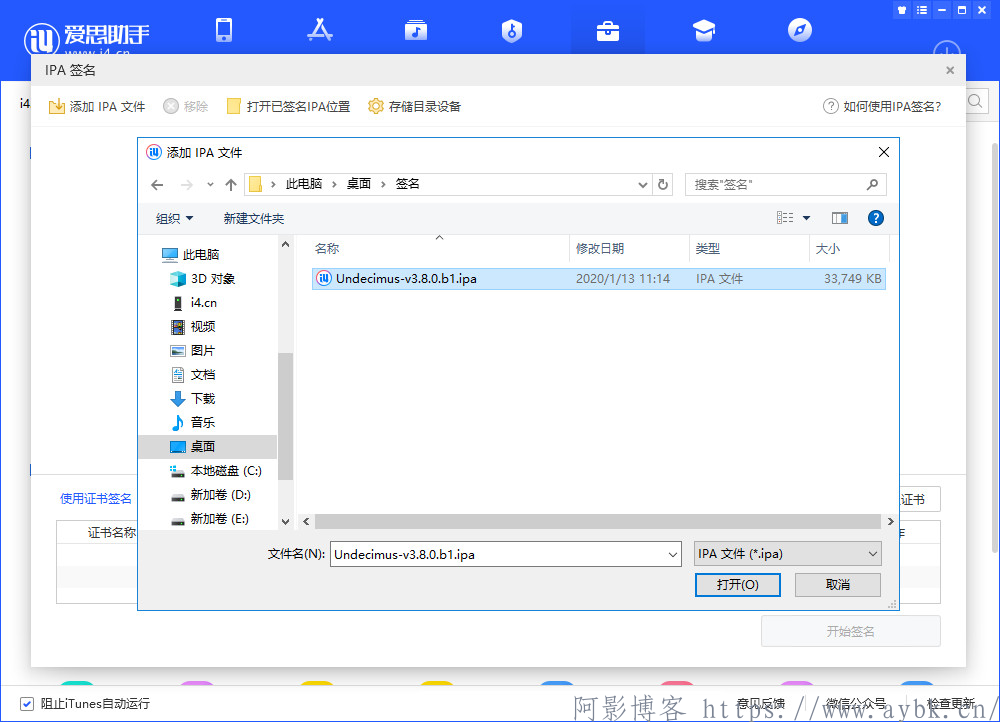This screenshot has height=722, width=1000.
Task: Close the 添加 IPA 文件 dialog
Action: click(x=883, y=152)
